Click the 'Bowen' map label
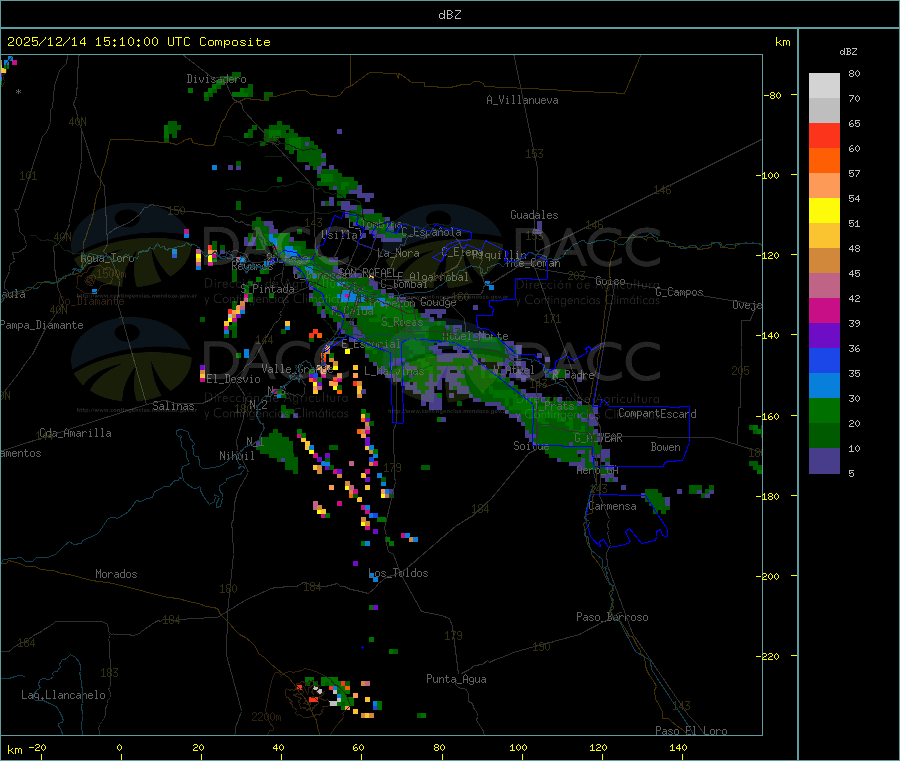 tap(666, 447)
